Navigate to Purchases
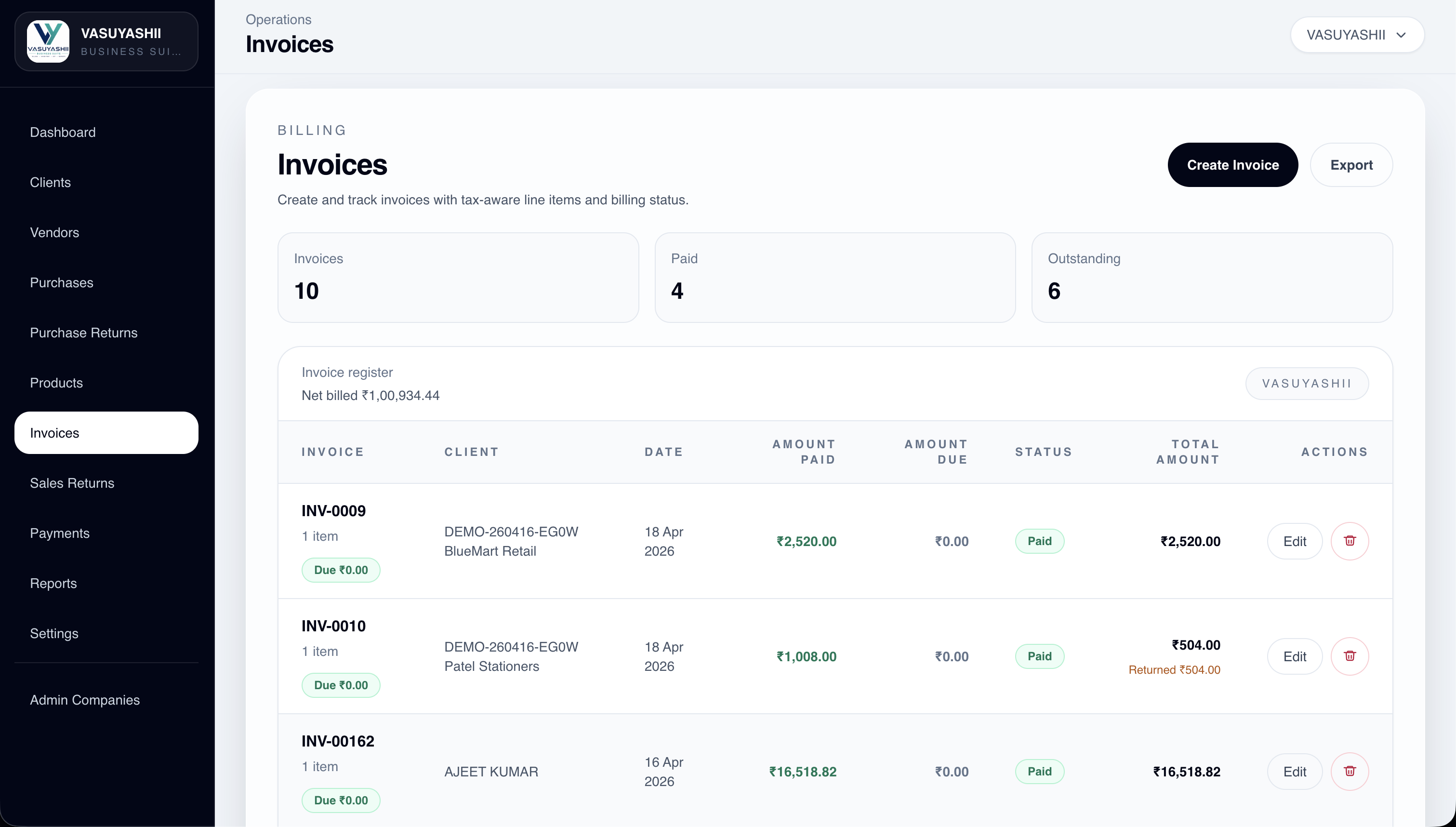This screenshot has width=1456, height=827. click(106, 282)
